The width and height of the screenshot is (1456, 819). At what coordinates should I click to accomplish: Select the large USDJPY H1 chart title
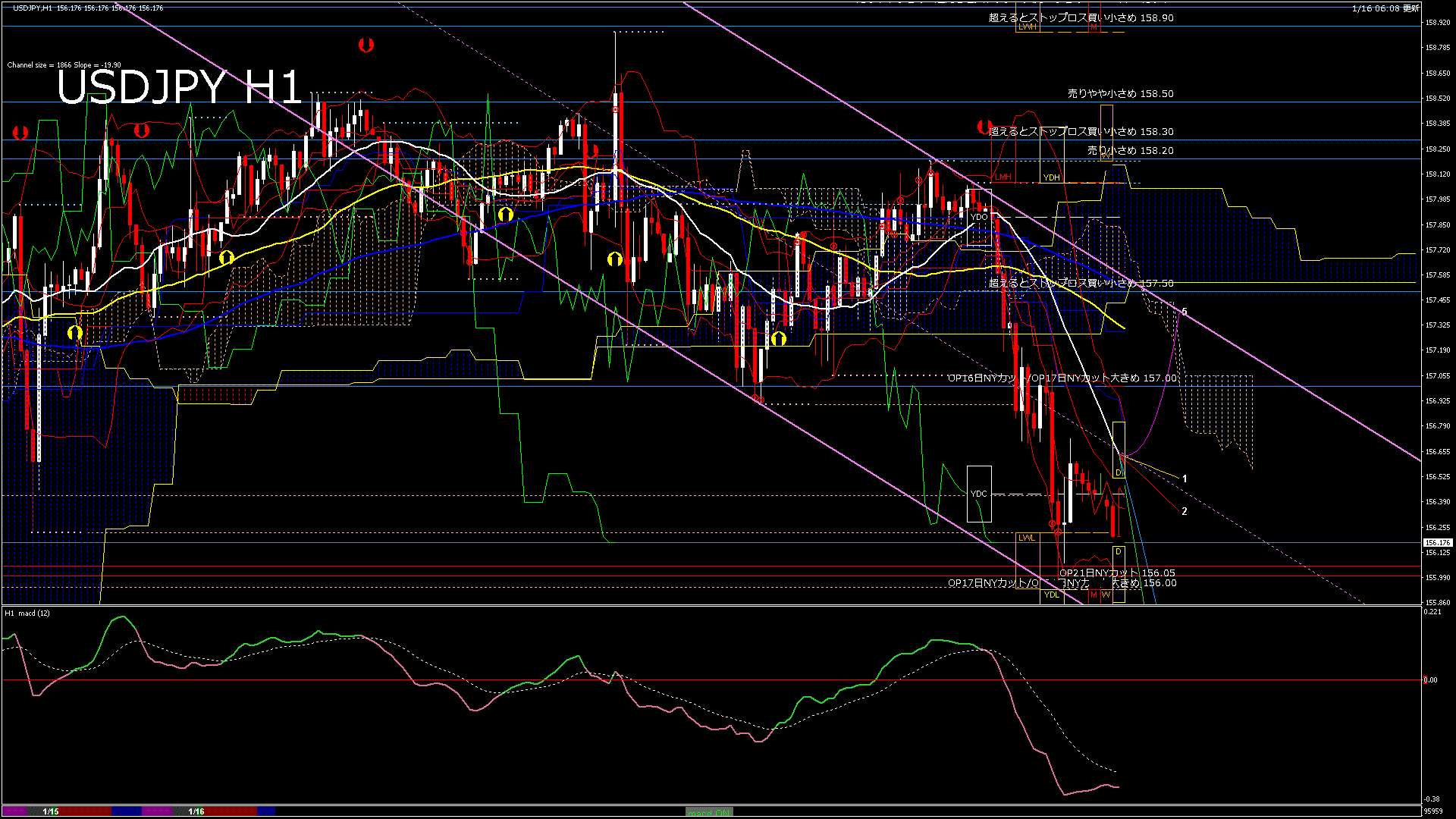point(180,86)
